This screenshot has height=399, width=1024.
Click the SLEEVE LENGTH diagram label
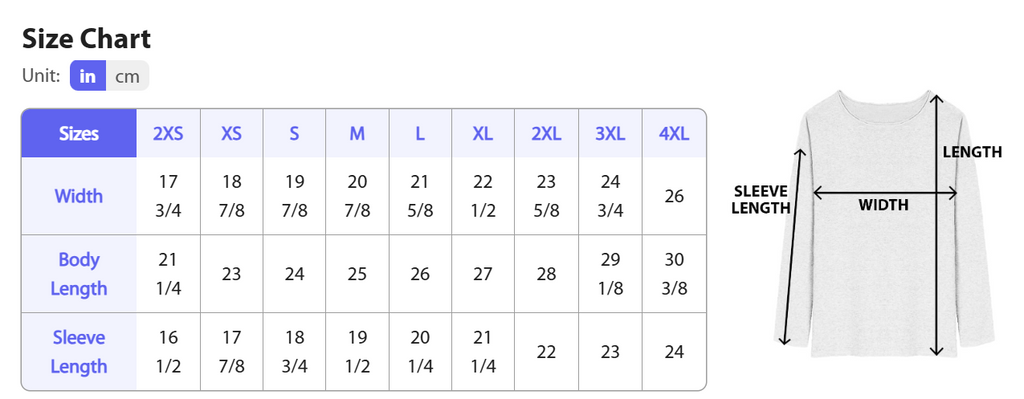[x=761, y=200]
